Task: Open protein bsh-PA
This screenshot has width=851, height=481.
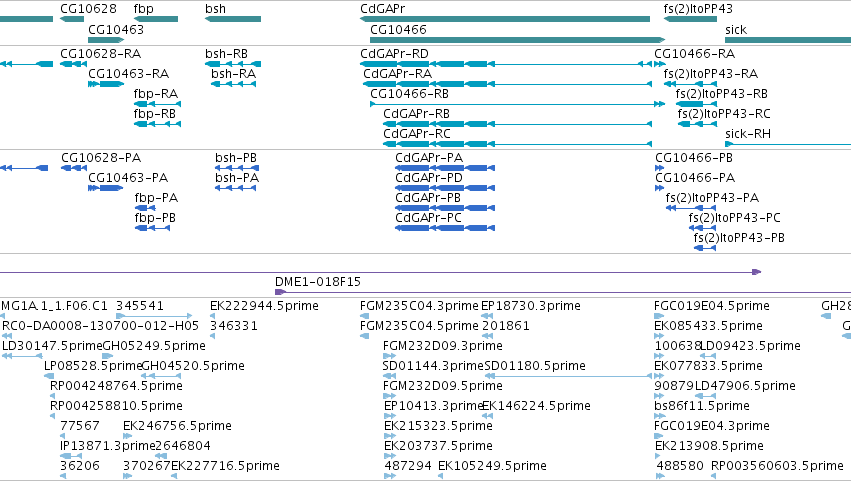Action: click(x=237, y=178)
